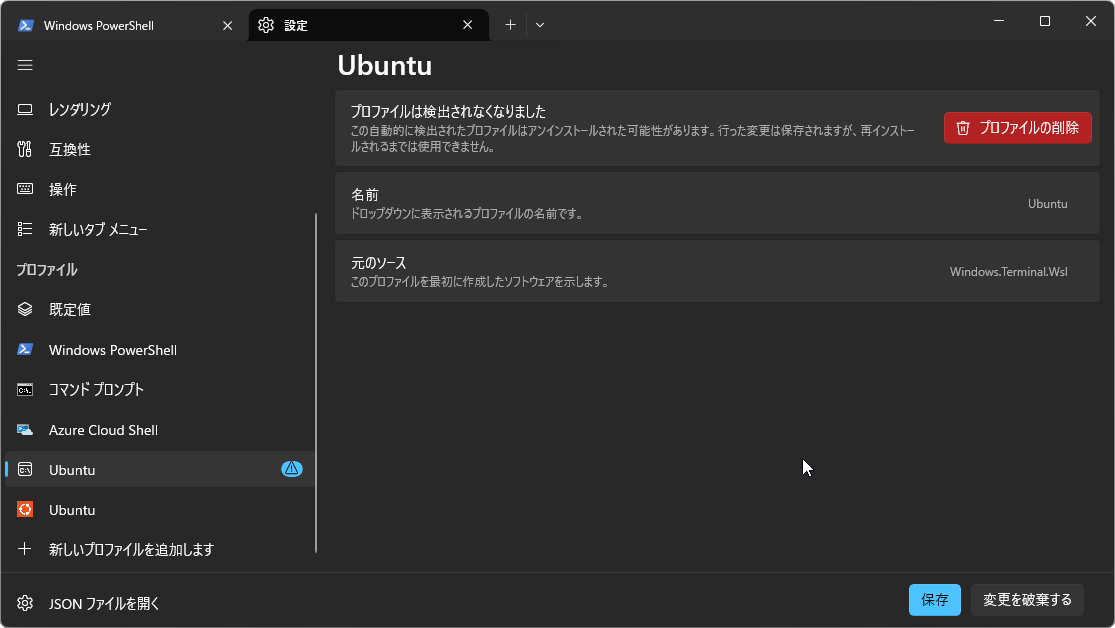The image size is (1115, 628).
Task: Select the コマンド プロンプト profile
Action: coord(96,389)
